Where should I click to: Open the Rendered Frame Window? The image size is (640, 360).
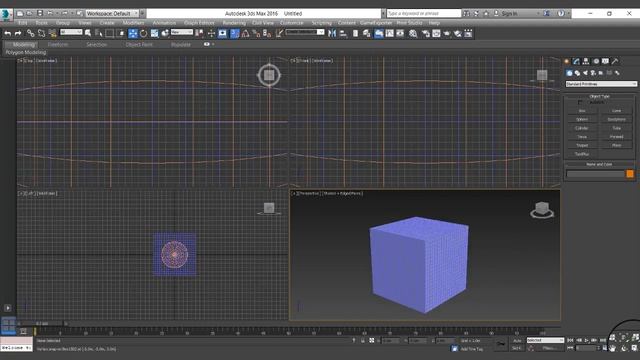pyautogui.click(x=436, y=33)
